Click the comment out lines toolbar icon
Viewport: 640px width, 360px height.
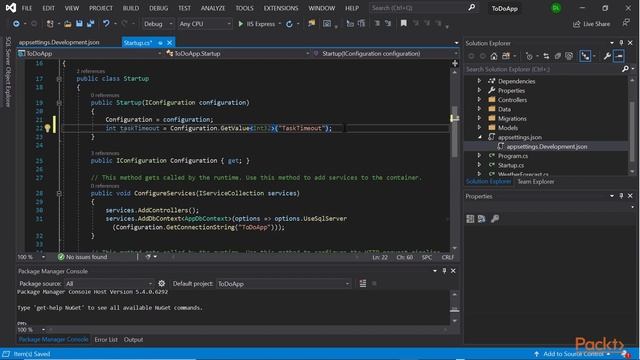[377, 24]
